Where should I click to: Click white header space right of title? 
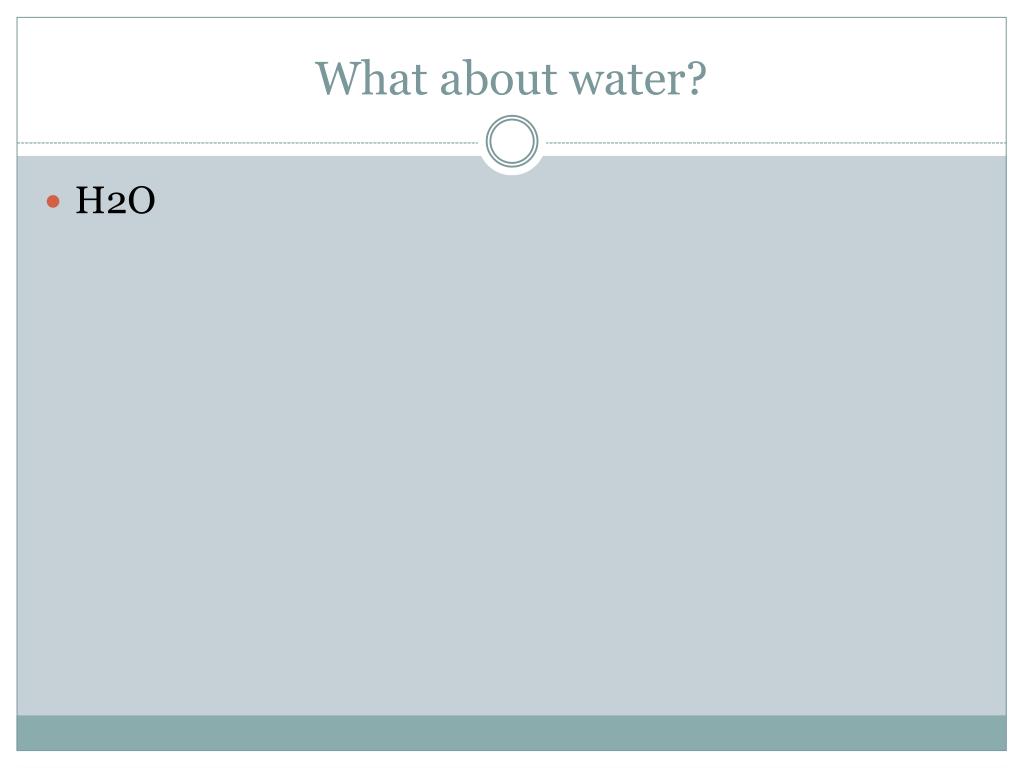click(x=856, y=78)
